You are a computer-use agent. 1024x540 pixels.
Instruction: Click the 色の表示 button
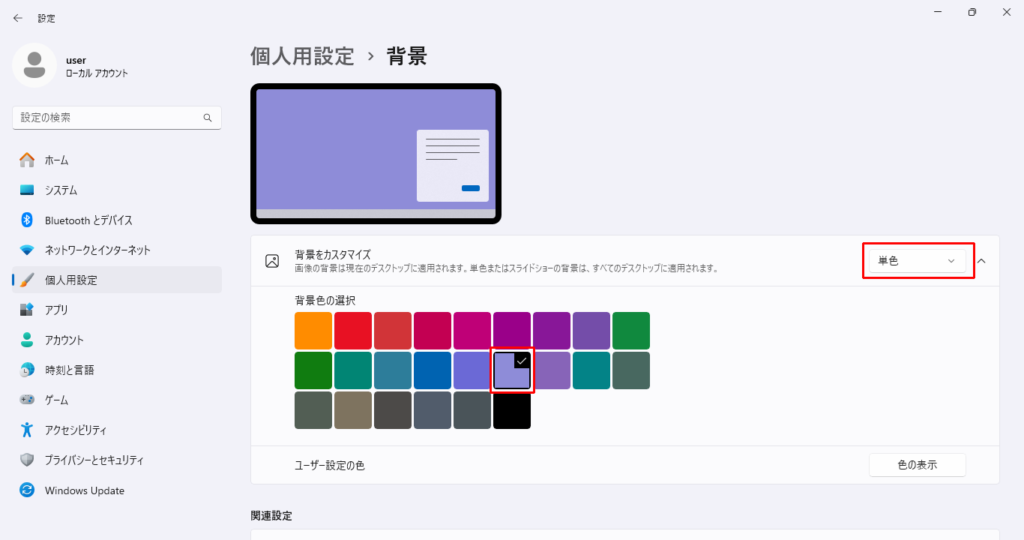click(x=917, y=465)
